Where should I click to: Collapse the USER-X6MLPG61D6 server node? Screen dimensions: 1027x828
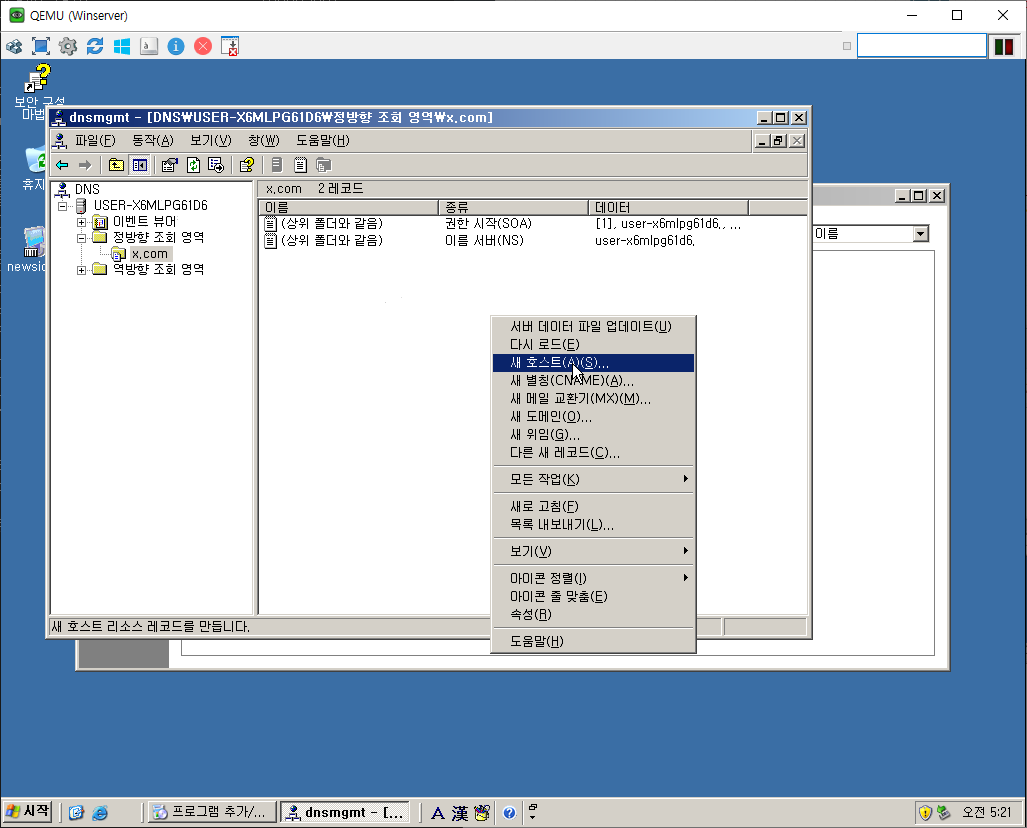point(63,206)
